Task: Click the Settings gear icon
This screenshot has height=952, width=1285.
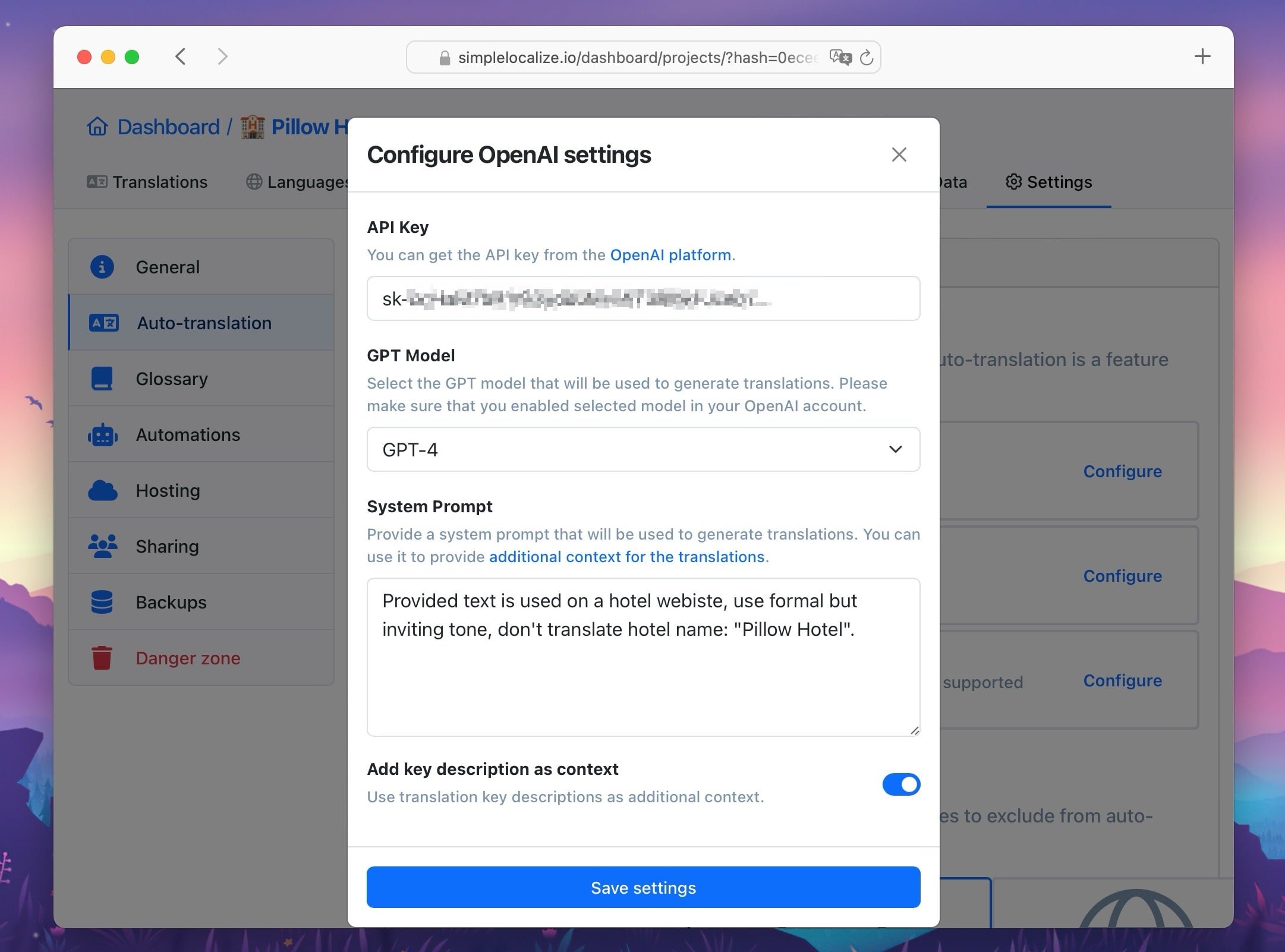Action: pyautogui.click(x=1013, y=182)
